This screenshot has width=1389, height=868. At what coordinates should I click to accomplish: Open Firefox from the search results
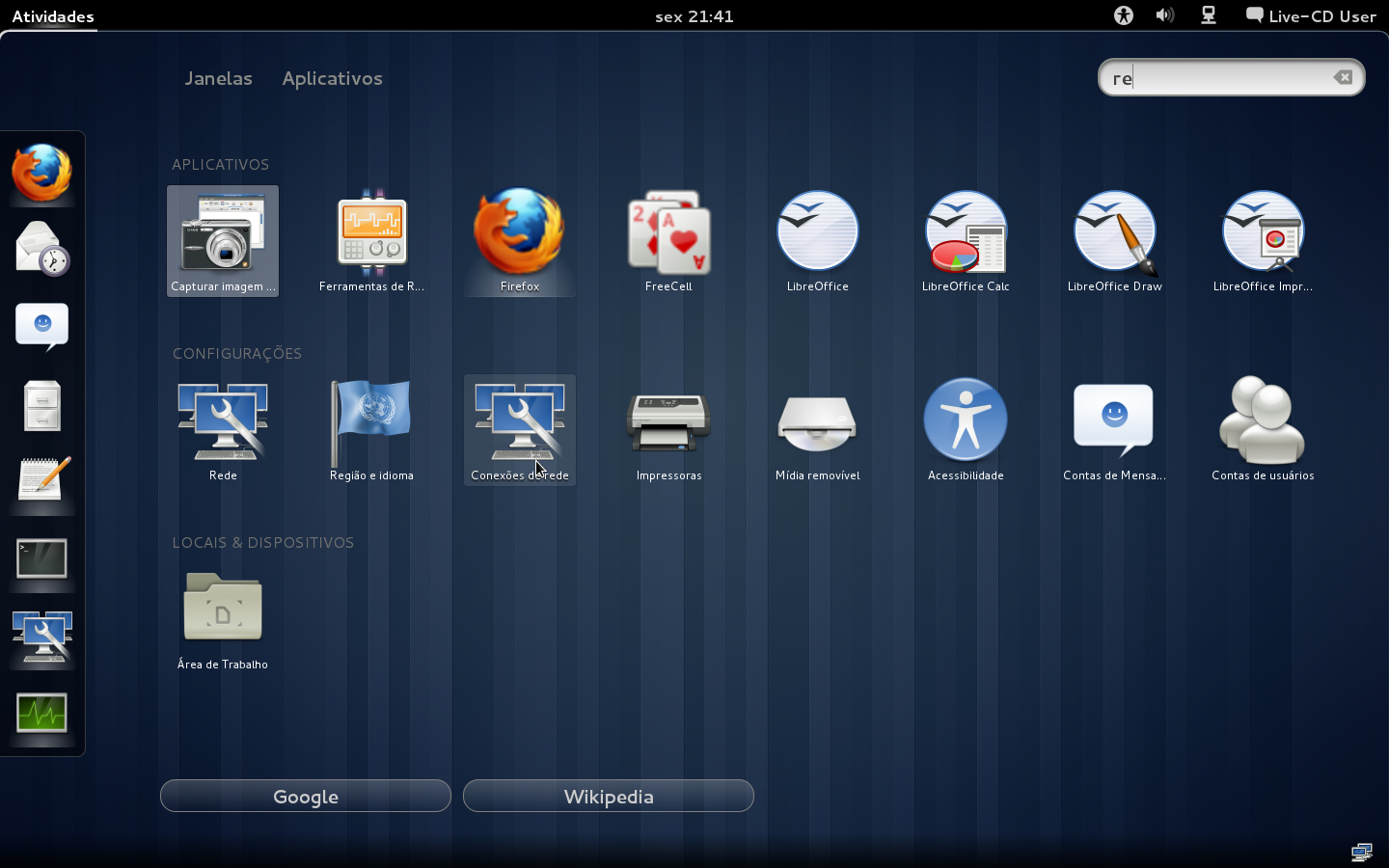(x=520, y=241)
